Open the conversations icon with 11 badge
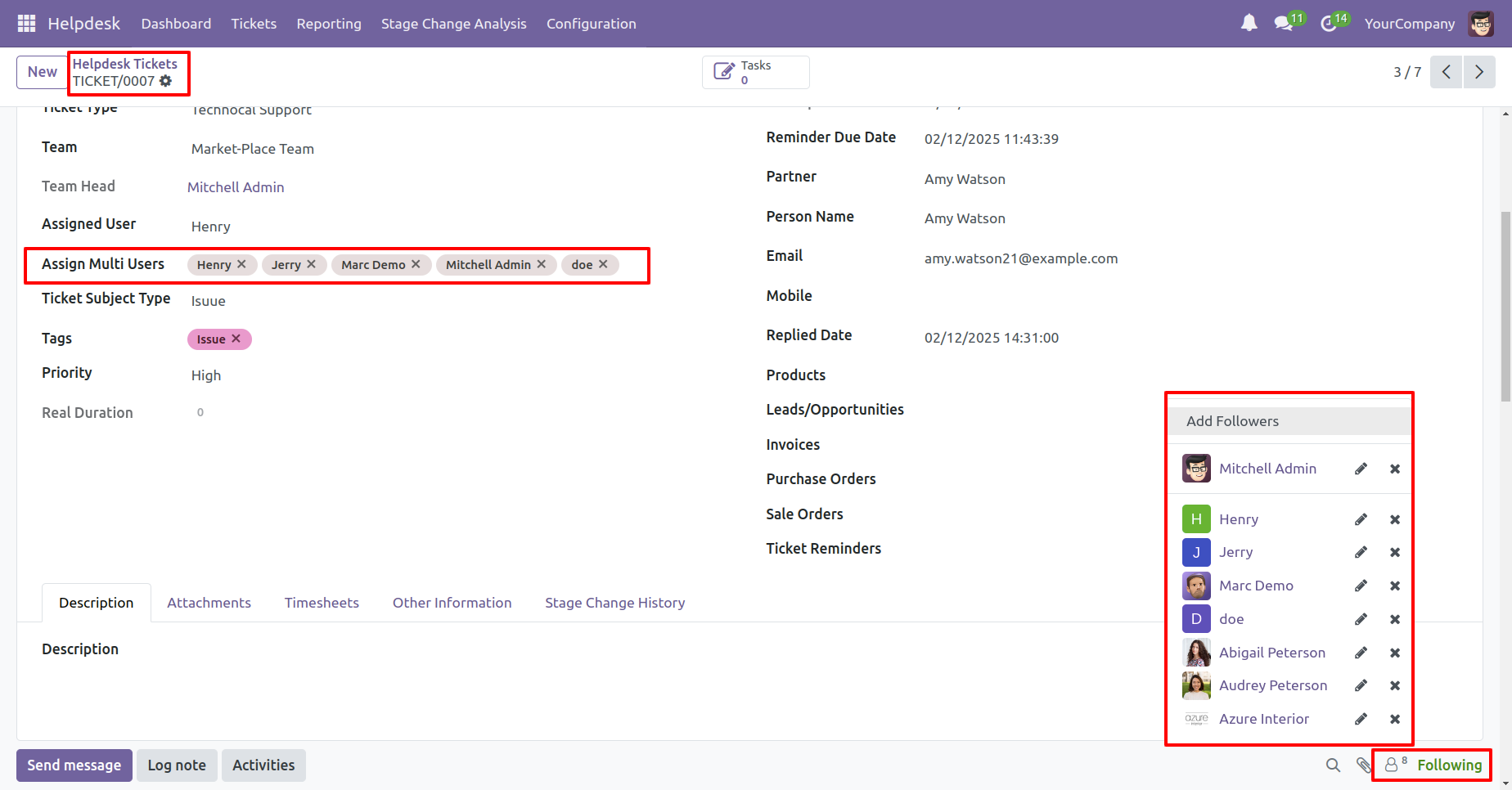The image size is (1512, 790). click(x=1284, y=24)
